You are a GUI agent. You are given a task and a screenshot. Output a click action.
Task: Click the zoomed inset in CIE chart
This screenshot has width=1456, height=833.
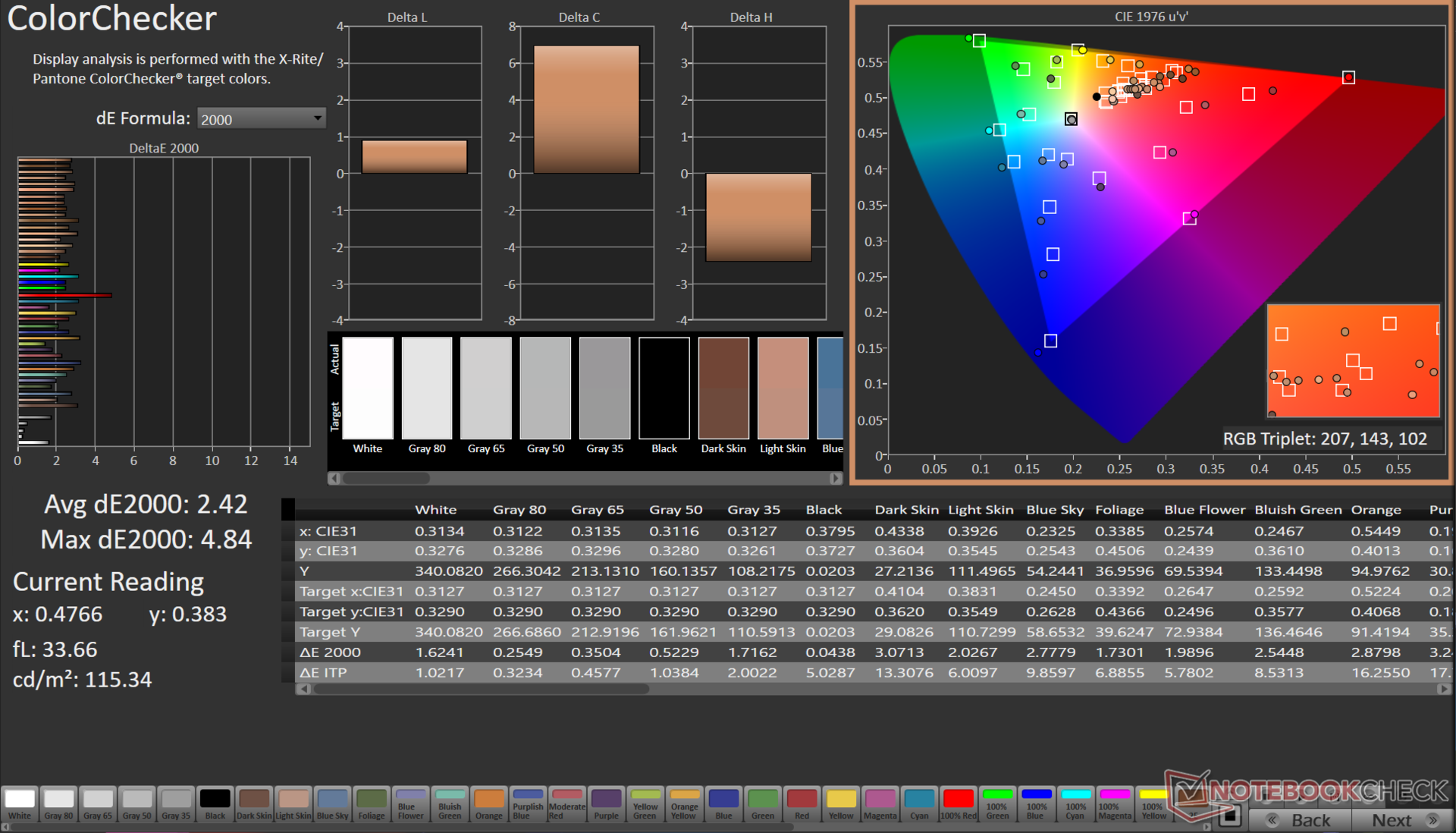[1353, 361]
